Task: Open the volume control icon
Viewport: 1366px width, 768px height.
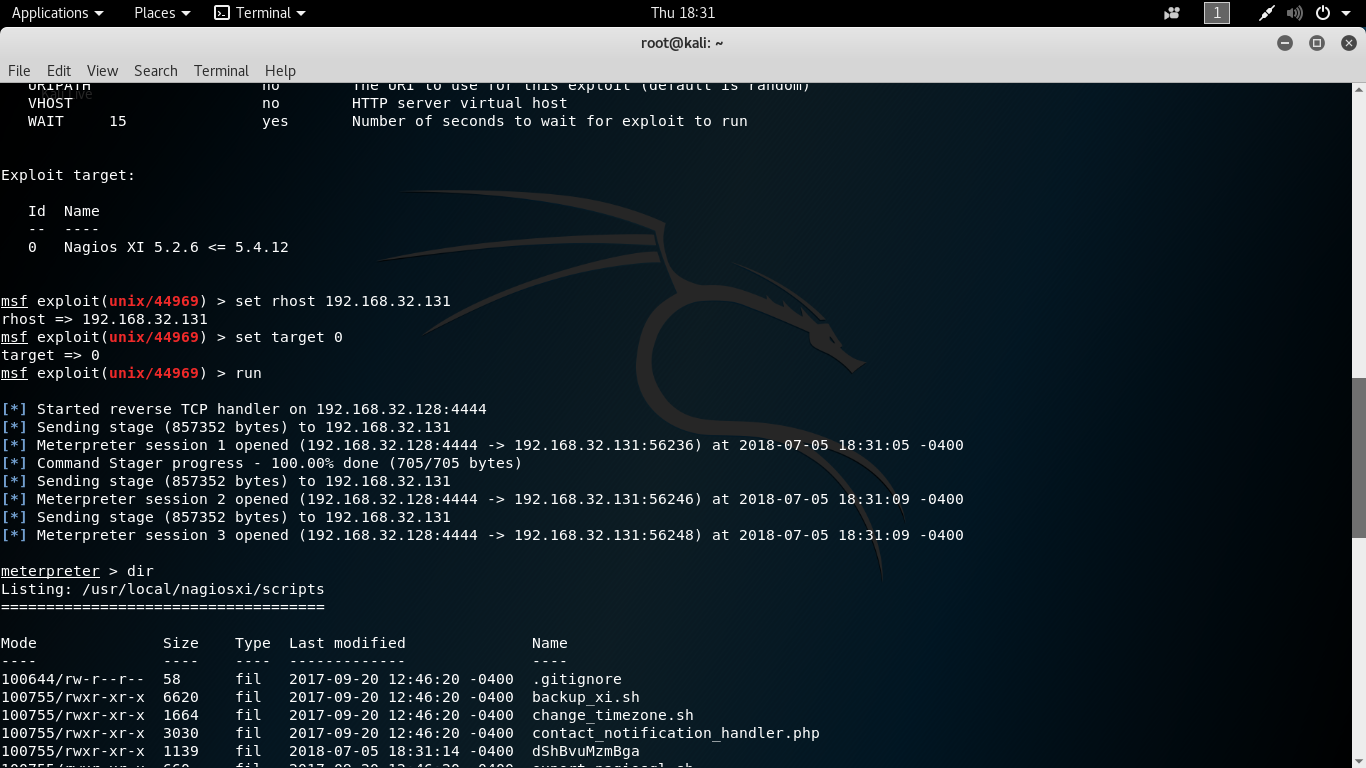Action: [1295, 13]
